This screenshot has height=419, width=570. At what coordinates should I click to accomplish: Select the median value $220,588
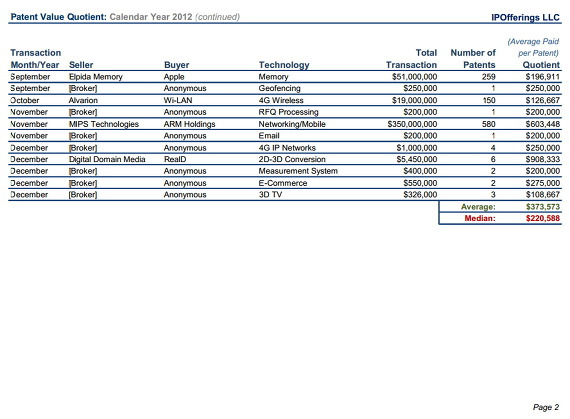click(543, 218)
